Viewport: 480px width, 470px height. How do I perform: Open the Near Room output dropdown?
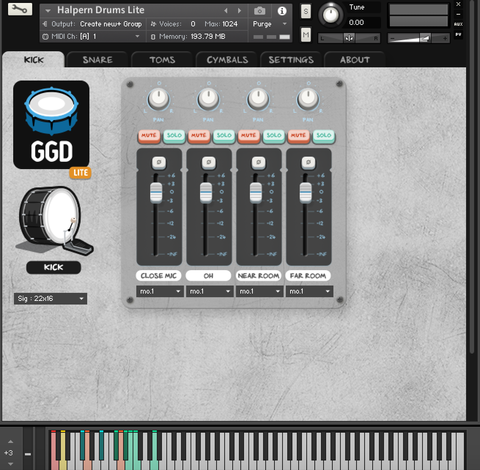(259, 291)
